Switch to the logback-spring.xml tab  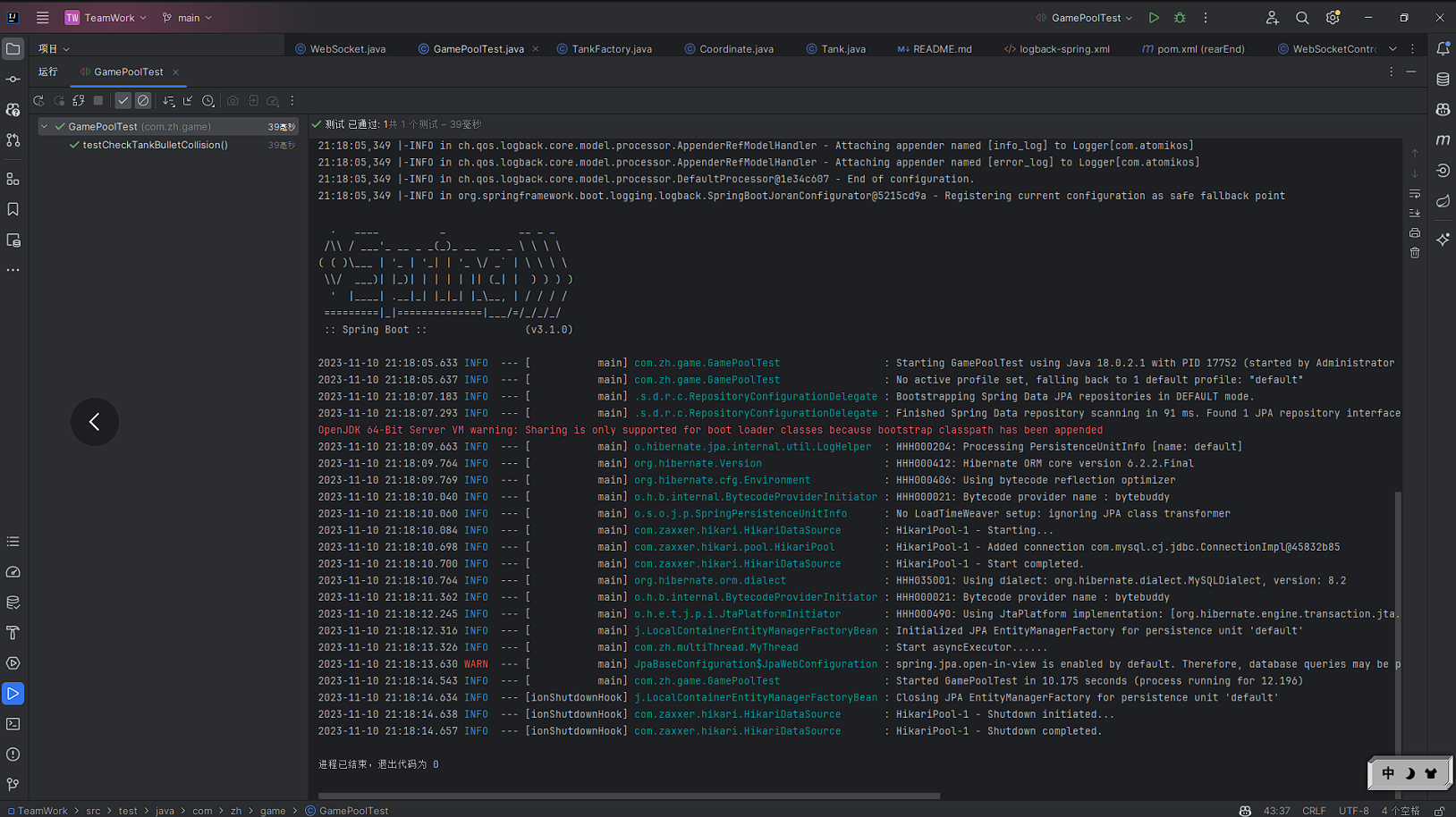click(1057, 49)
